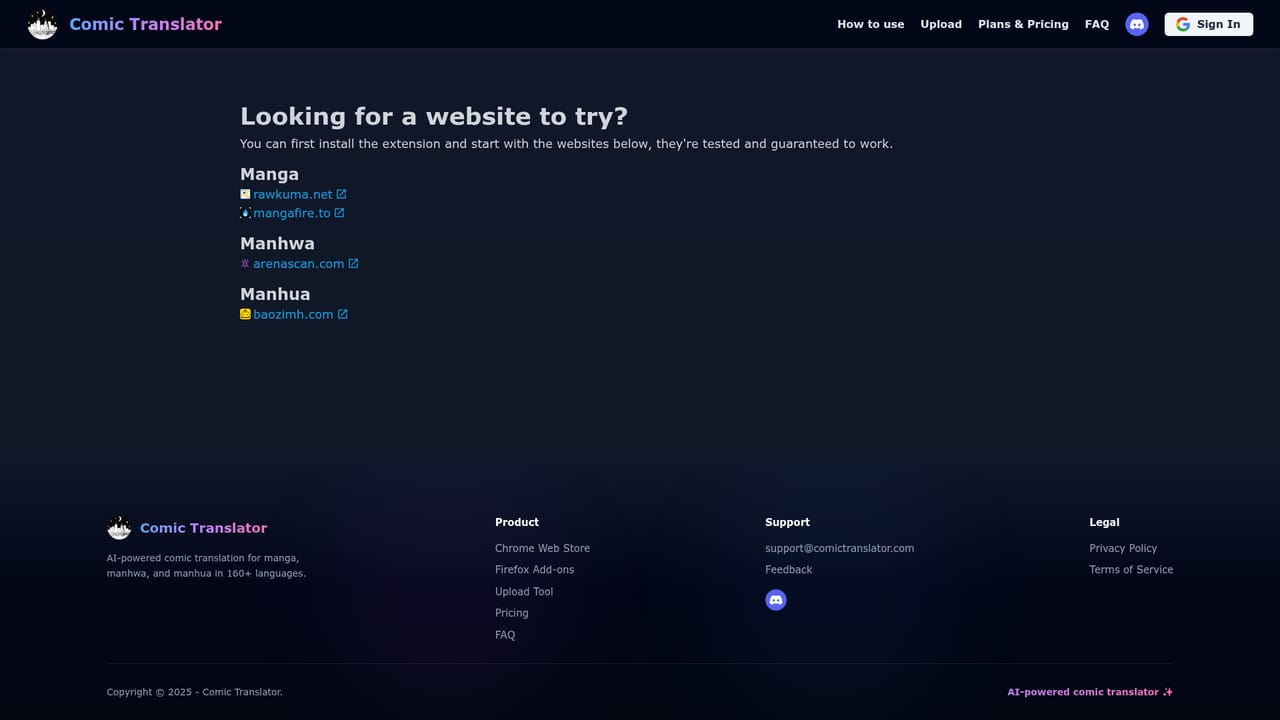Click the rawkuma.net favicon
Image resolution: width=1280 pixels, height=720 pixels.
245,194
